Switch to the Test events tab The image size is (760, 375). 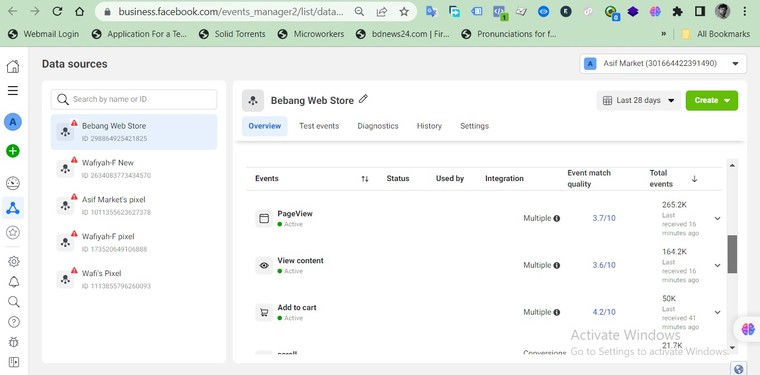pos(319,126)
